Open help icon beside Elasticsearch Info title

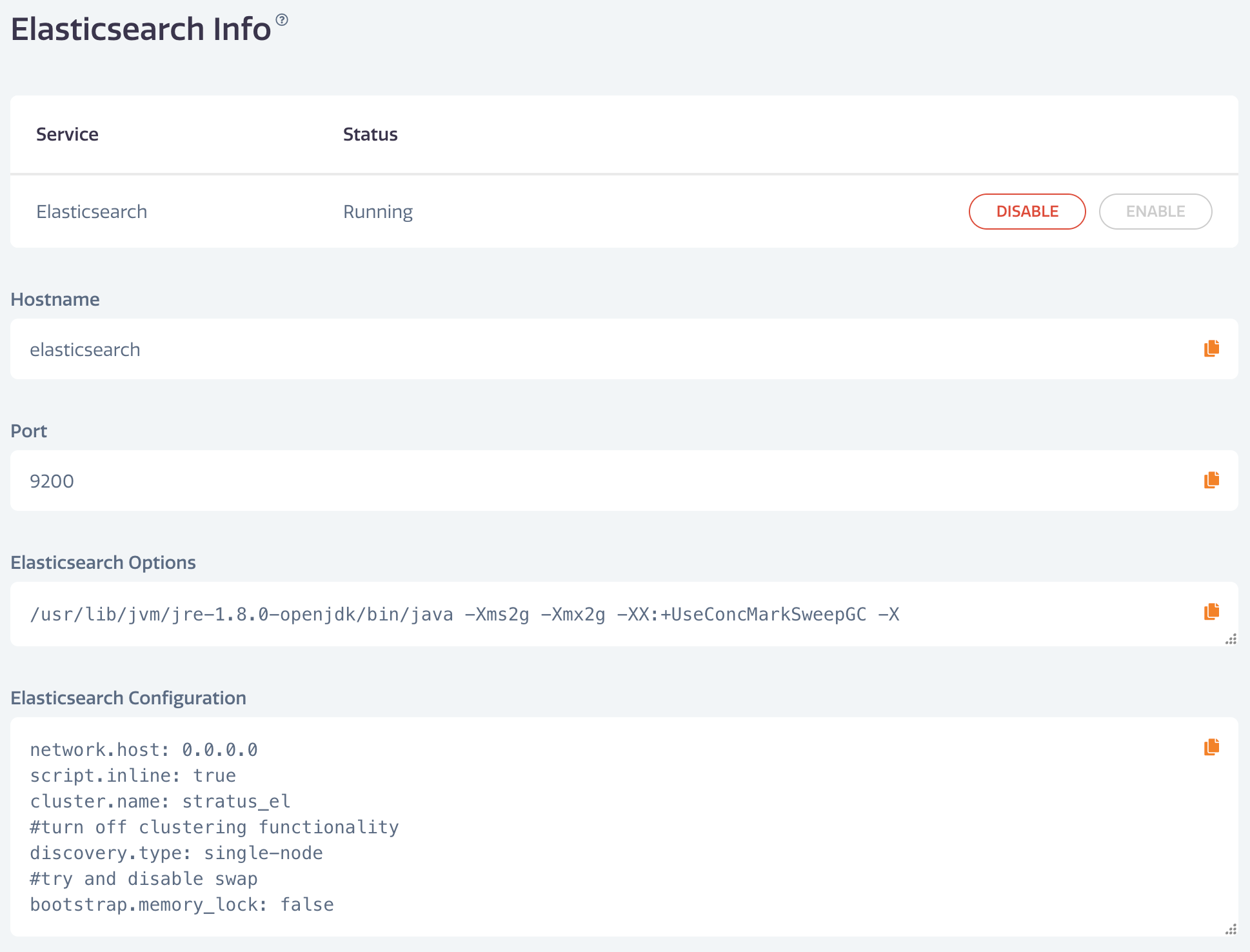click(282, 20)
